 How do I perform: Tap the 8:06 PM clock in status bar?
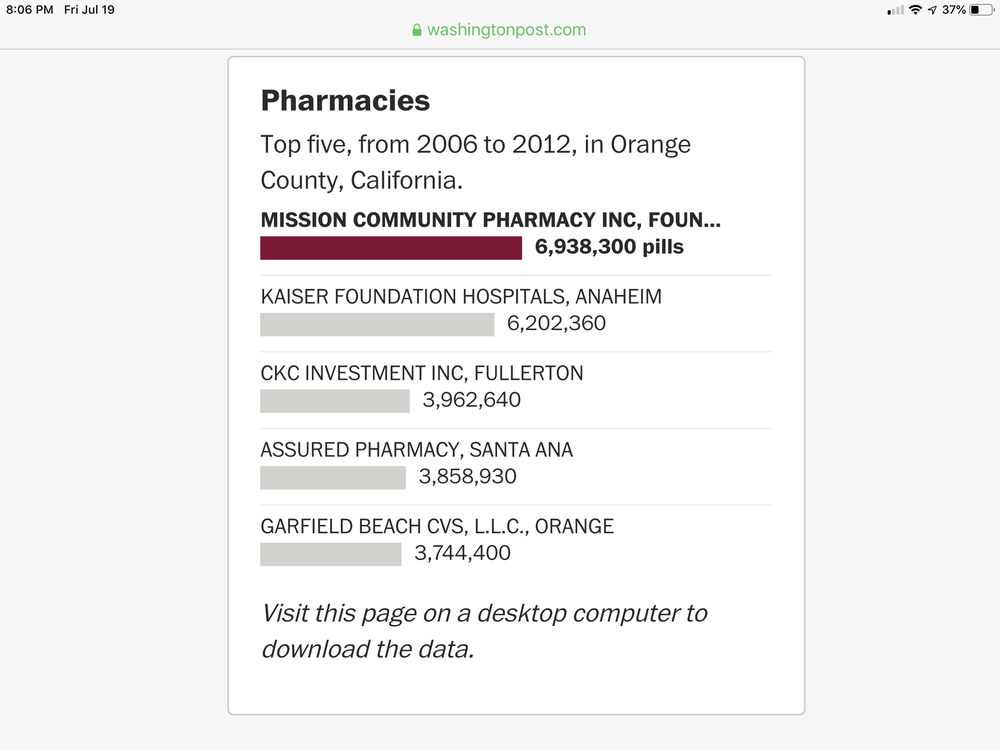click(29, 10)
